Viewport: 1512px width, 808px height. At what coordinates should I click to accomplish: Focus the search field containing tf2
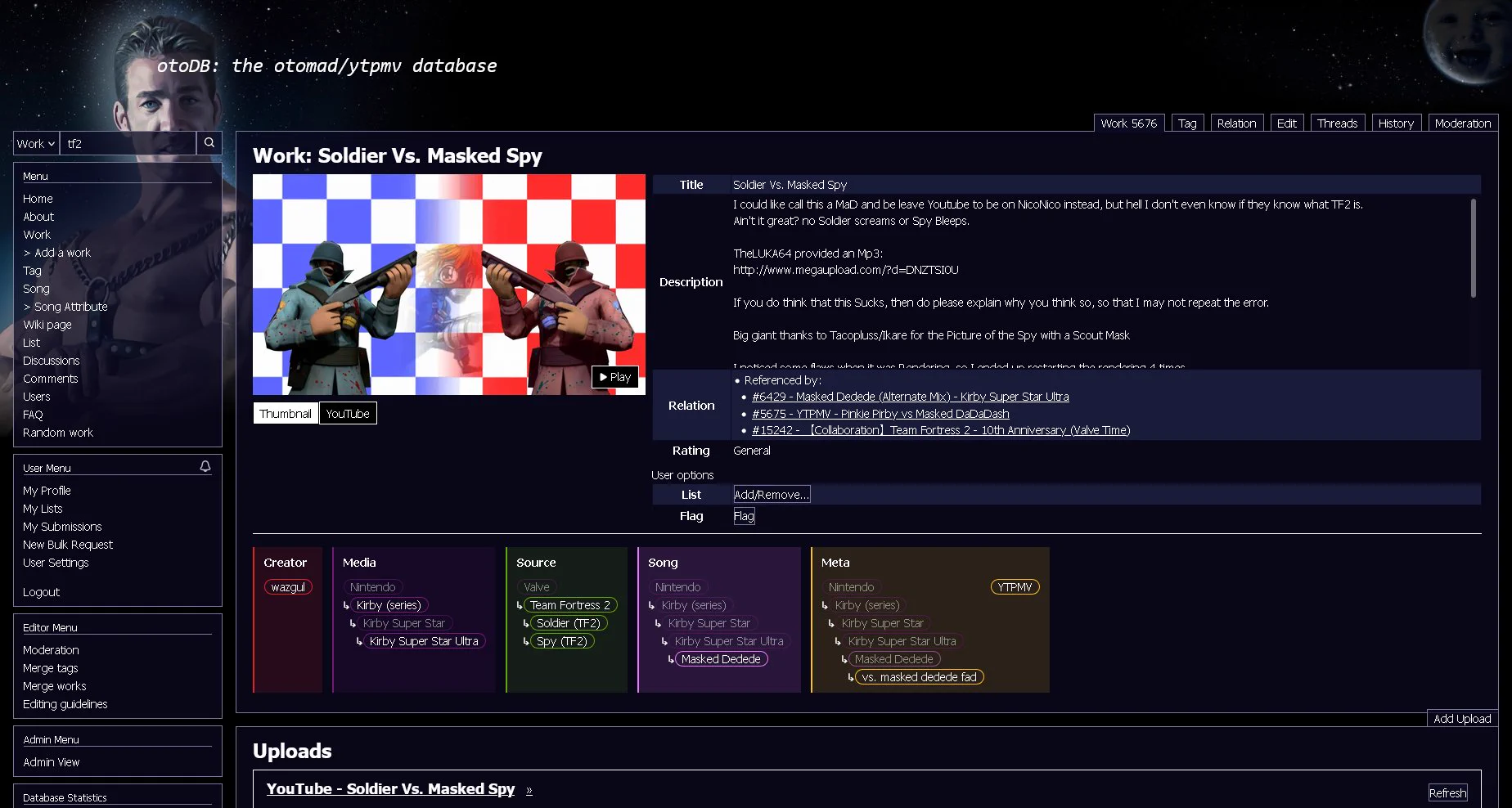(128, 143)
